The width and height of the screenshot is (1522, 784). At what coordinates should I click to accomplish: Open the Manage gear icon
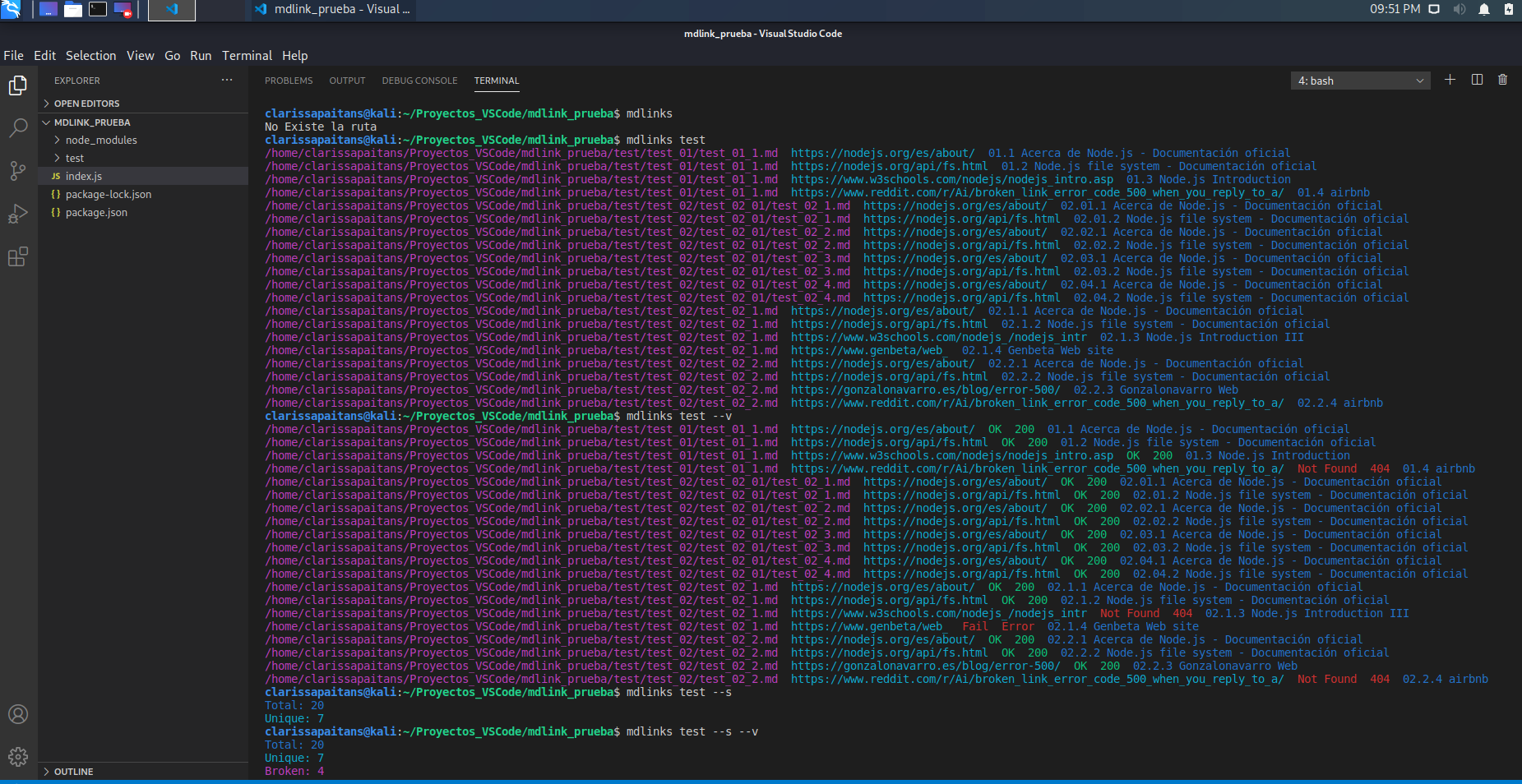tap(18, 756)
